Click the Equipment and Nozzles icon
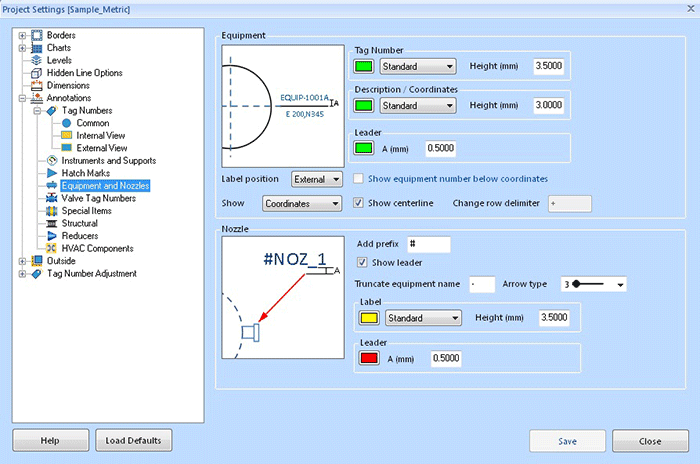The height and width of the screenshot is (464, 700). 52,185
